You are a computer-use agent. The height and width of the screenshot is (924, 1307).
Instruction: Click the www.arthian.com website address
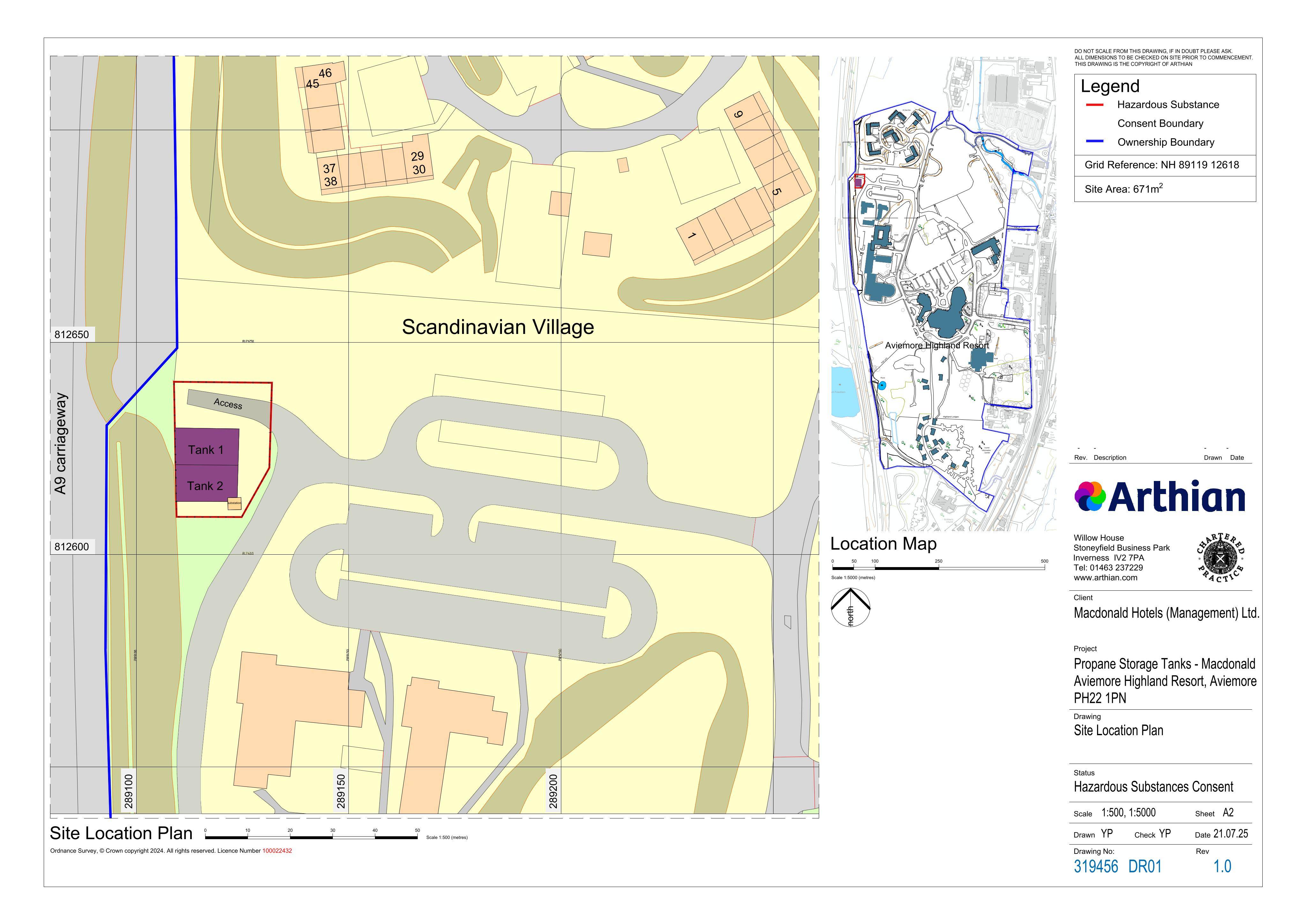point(1105,578)
